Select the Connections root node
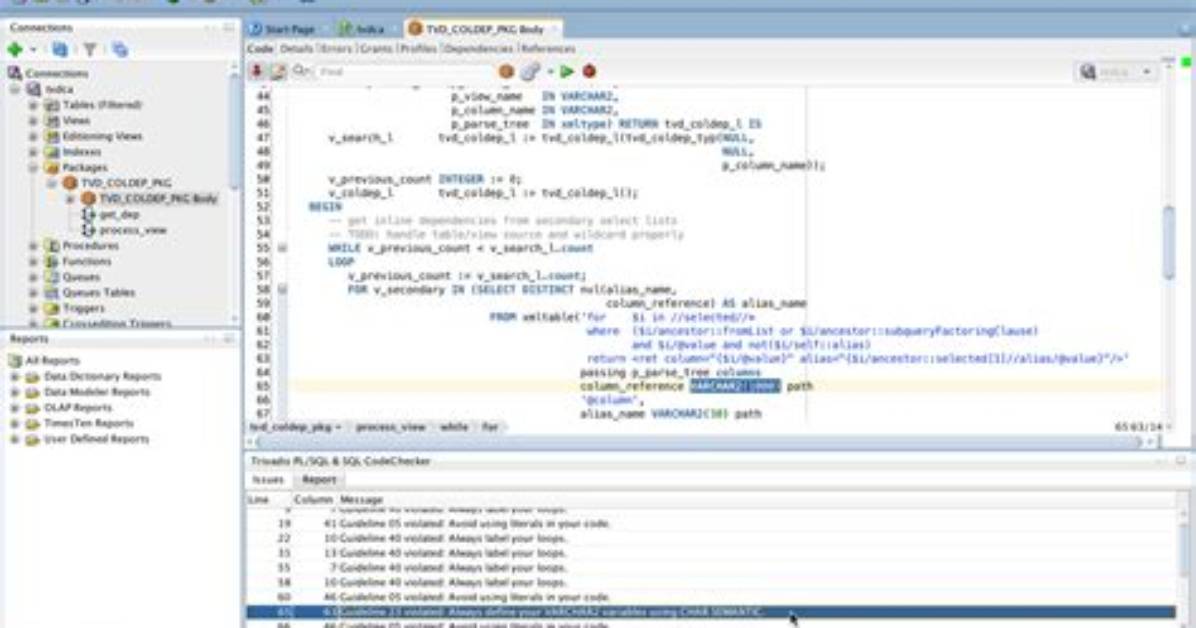 click(56, 73)
